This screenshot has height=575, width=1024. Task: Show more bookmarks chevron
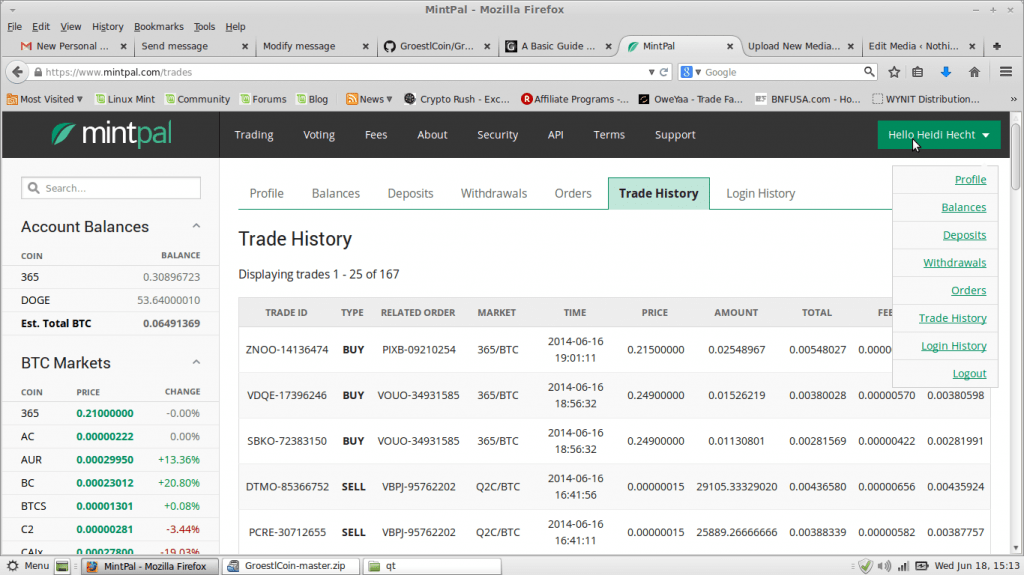pos(1014,99)
